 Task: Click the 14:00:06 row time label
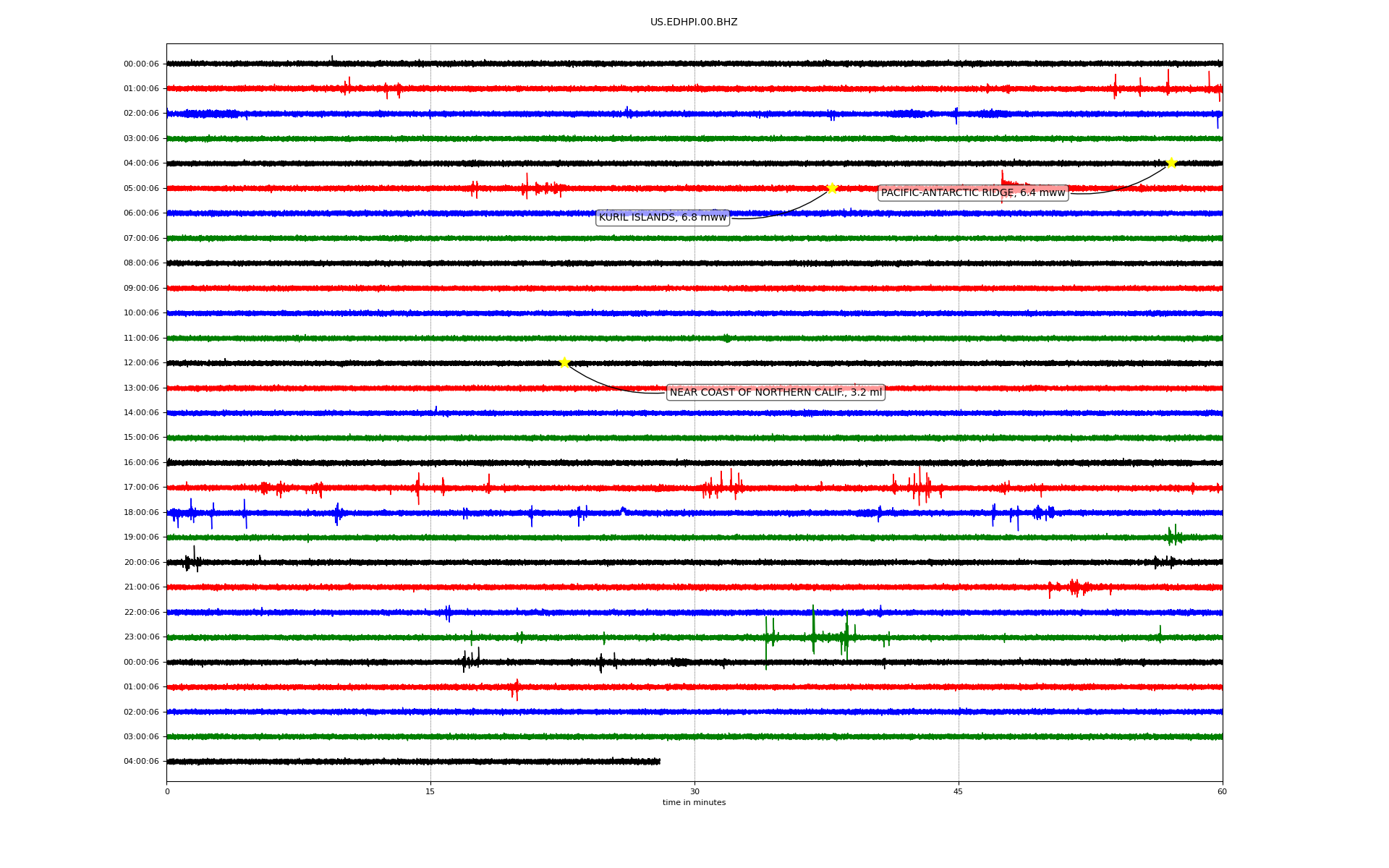click(x=141, y=412)
